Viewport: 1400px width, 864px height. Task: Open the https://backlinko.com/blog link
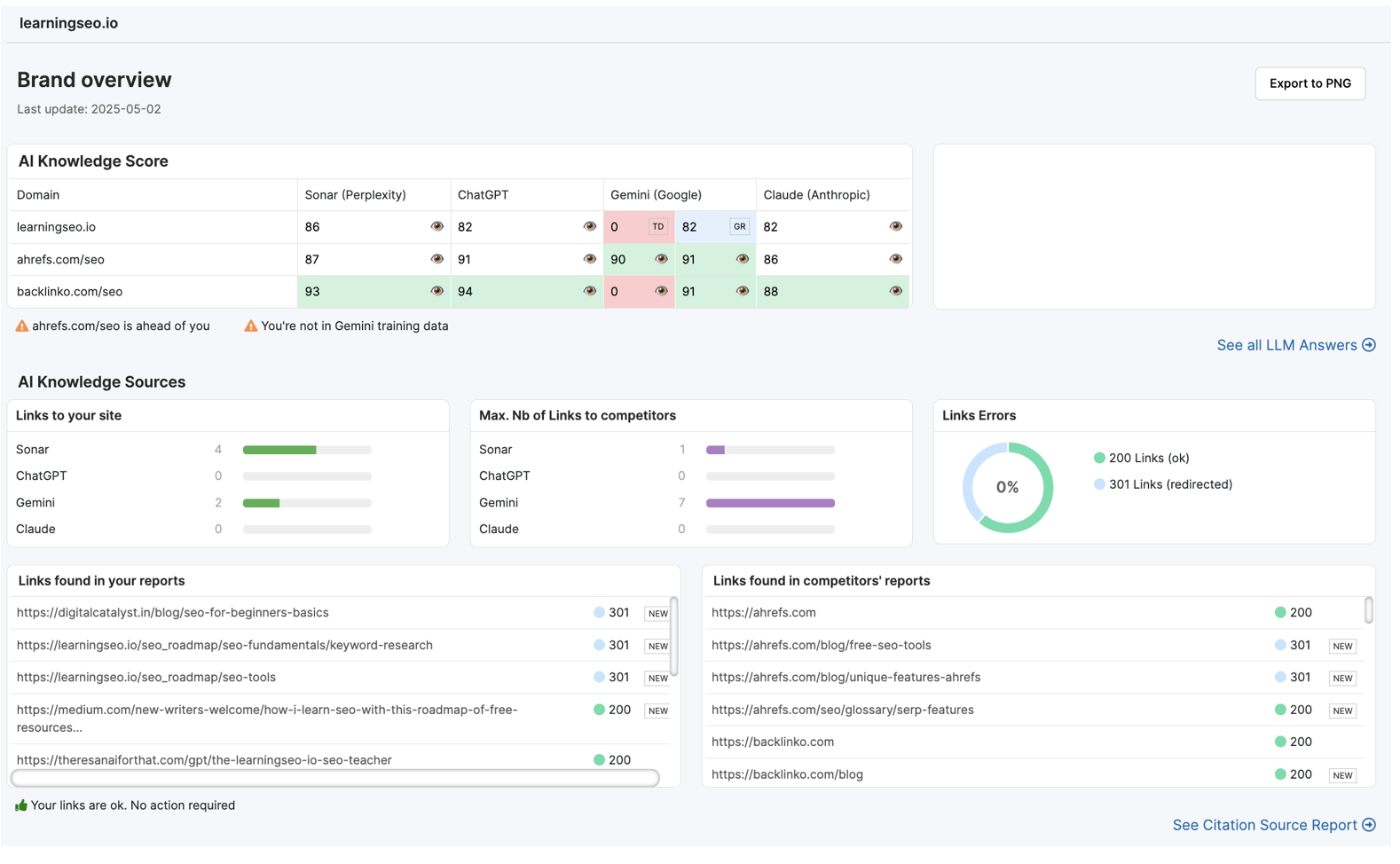[x=787, y=774]
